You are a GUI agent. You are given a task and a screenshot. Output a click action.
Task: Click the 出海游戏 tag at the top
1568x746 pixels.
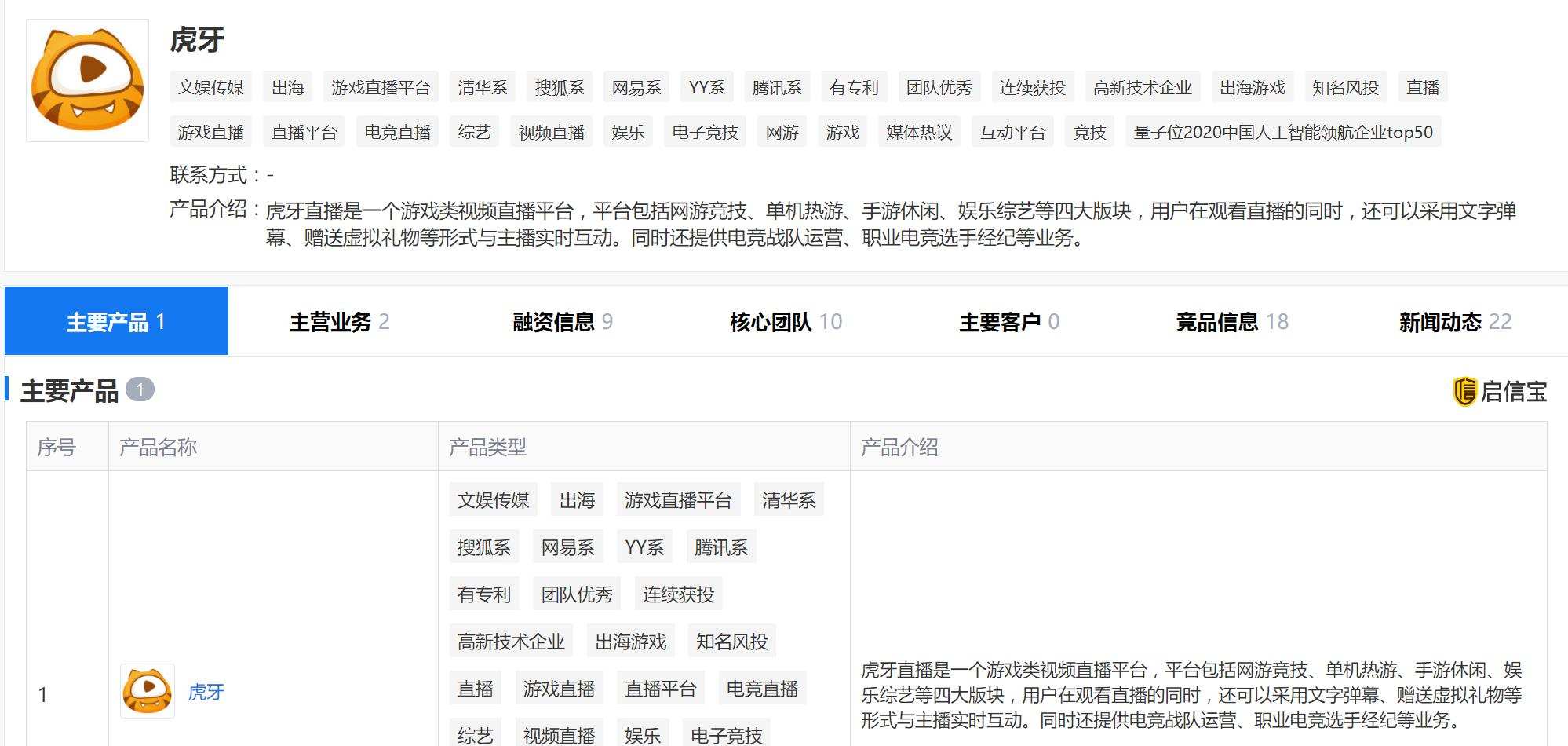click(x=1253, y=87)
